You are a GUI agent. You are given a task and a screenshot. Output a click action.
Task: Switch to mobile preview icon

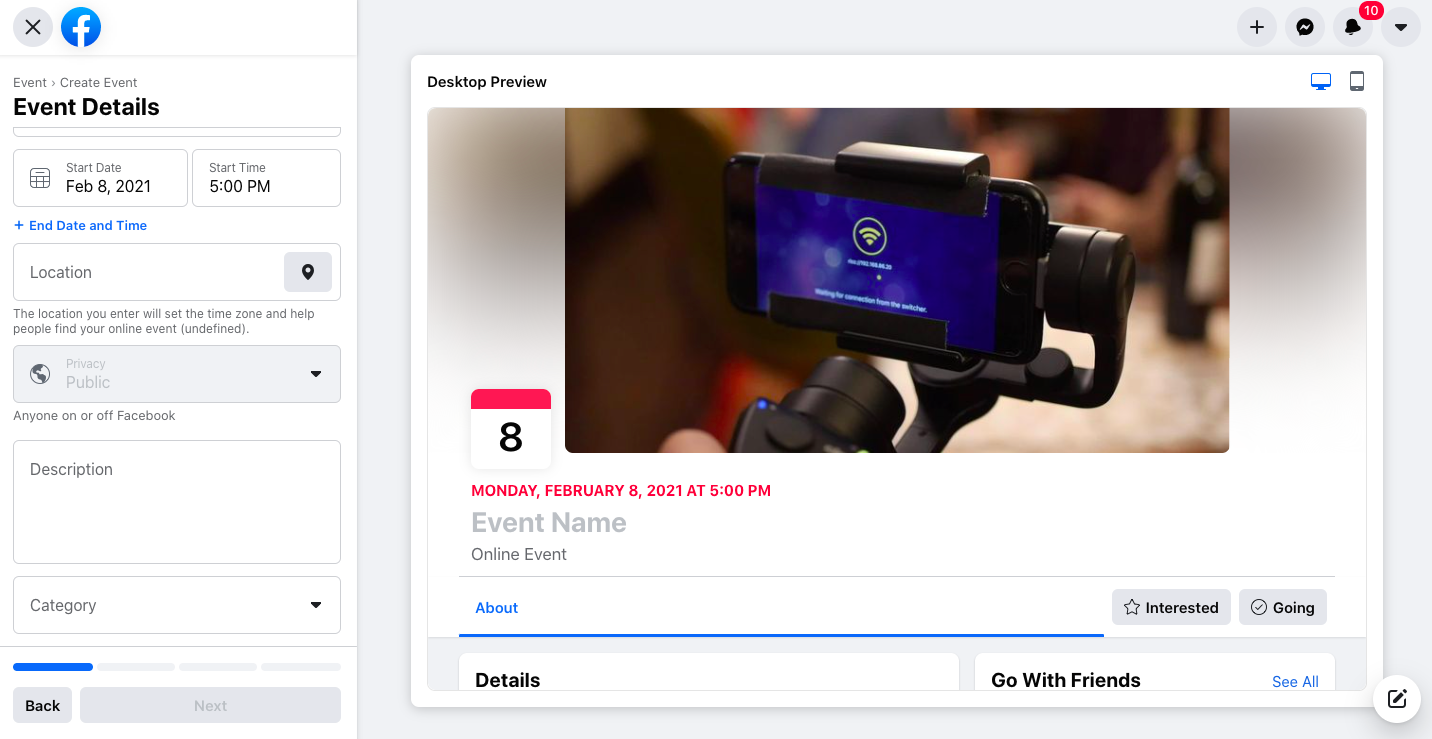[1357, 82]
